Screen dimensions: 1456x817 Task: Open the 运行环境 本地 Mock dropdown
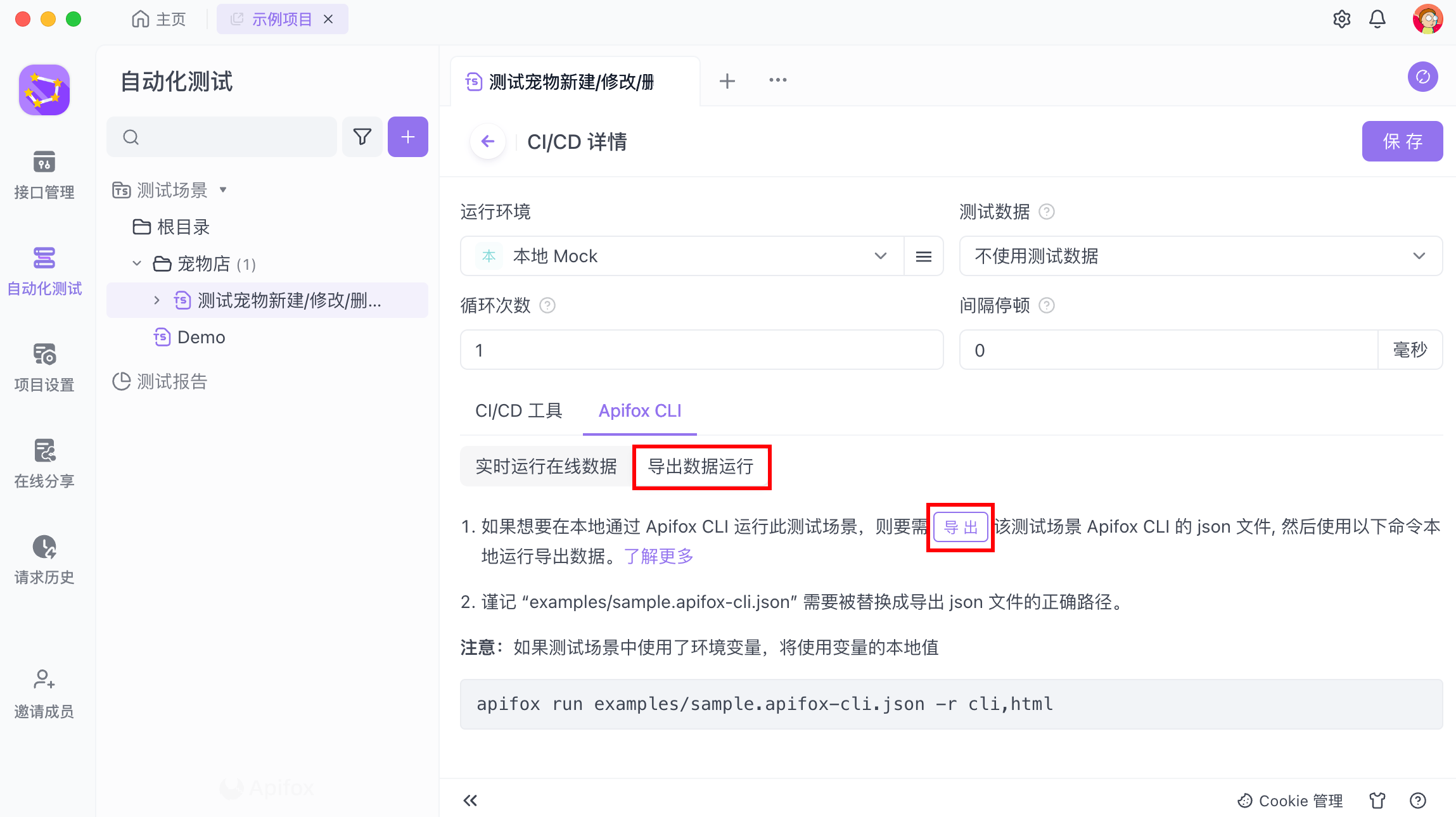682,256
